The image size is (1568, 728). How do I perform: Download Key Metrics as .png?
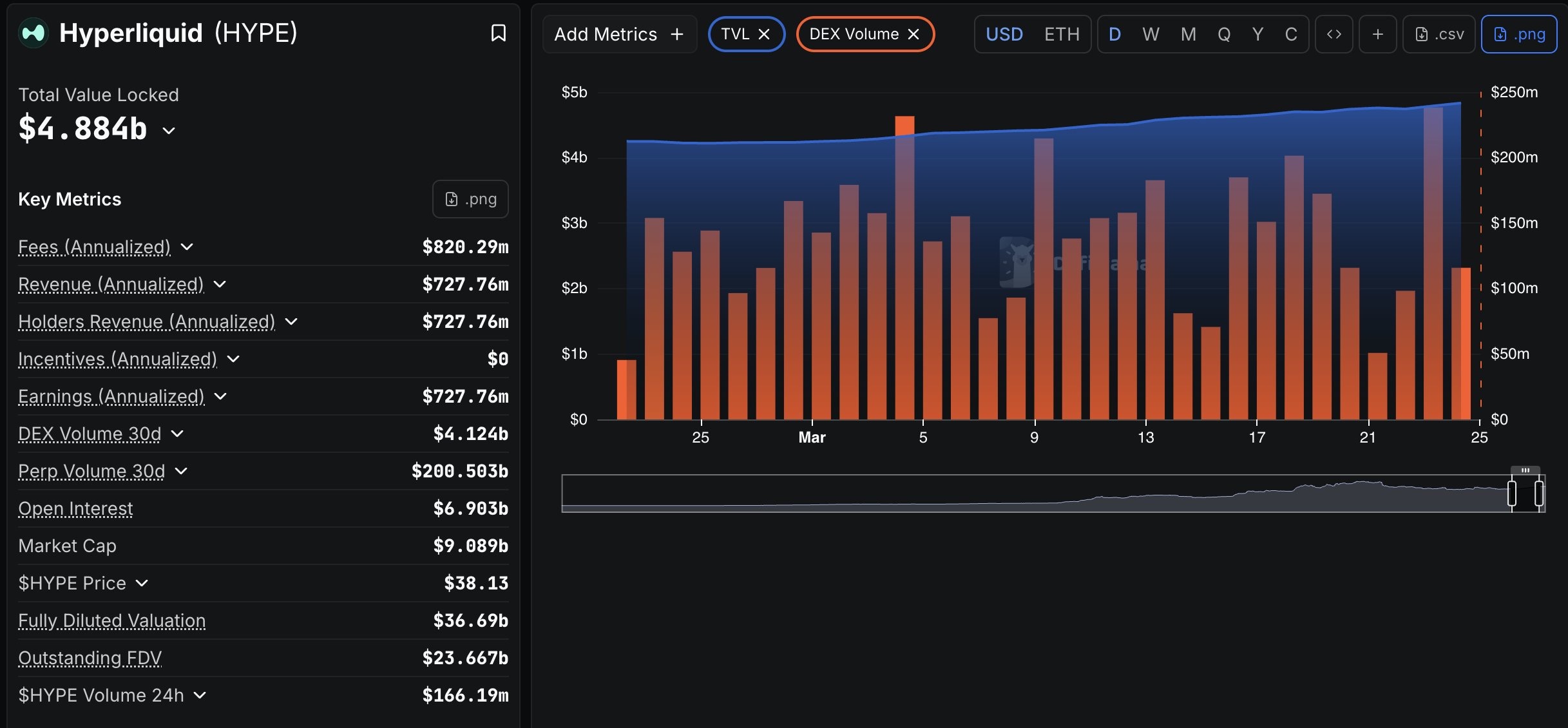[470, 199]
